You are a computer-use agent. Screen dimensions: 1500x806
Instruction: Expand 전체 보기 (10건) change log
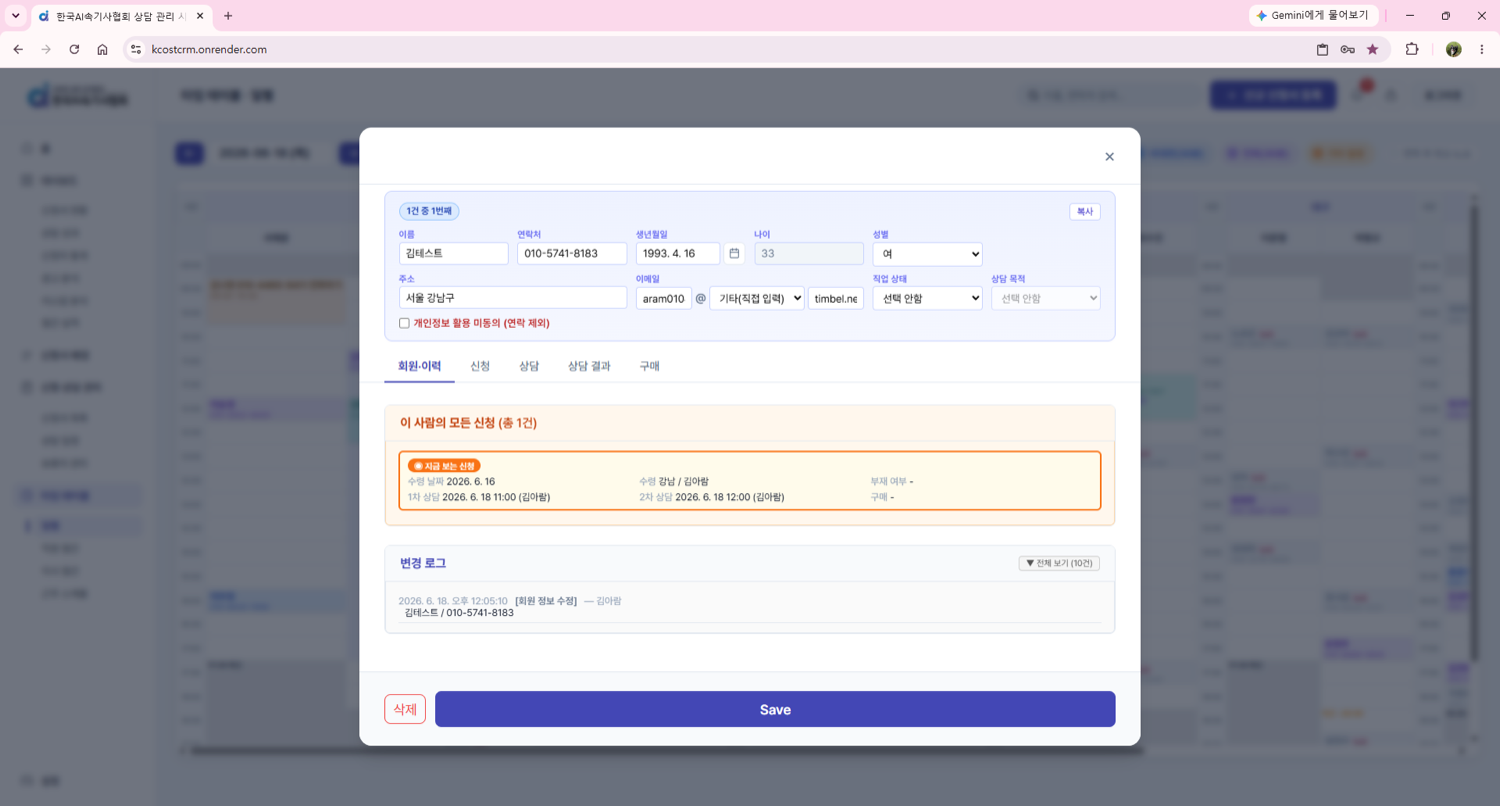[x=1059, y=563]
